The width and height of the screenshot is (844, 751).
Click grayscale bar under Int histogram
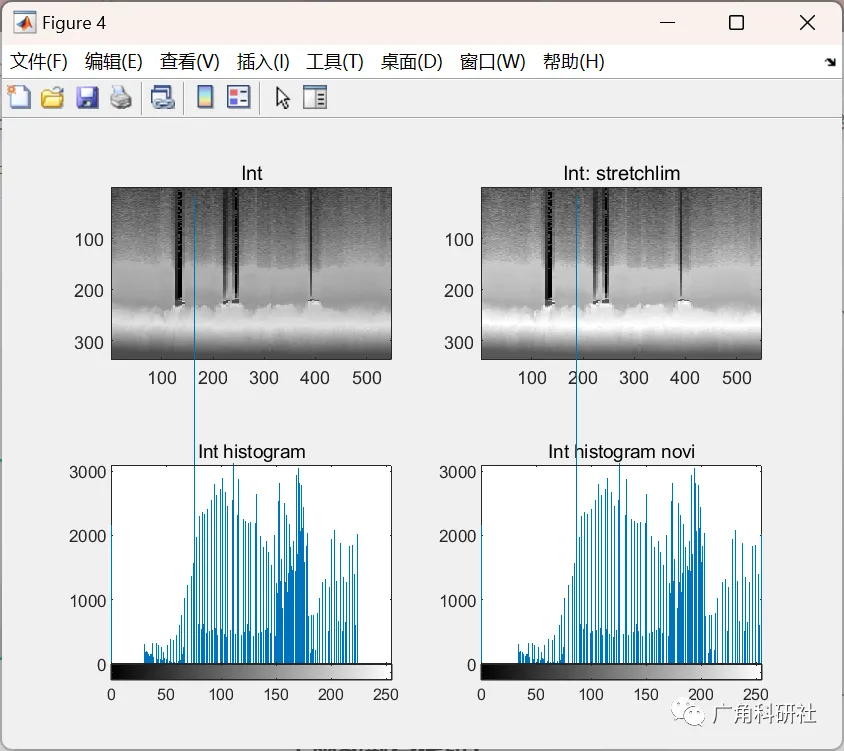coord(251,672)
